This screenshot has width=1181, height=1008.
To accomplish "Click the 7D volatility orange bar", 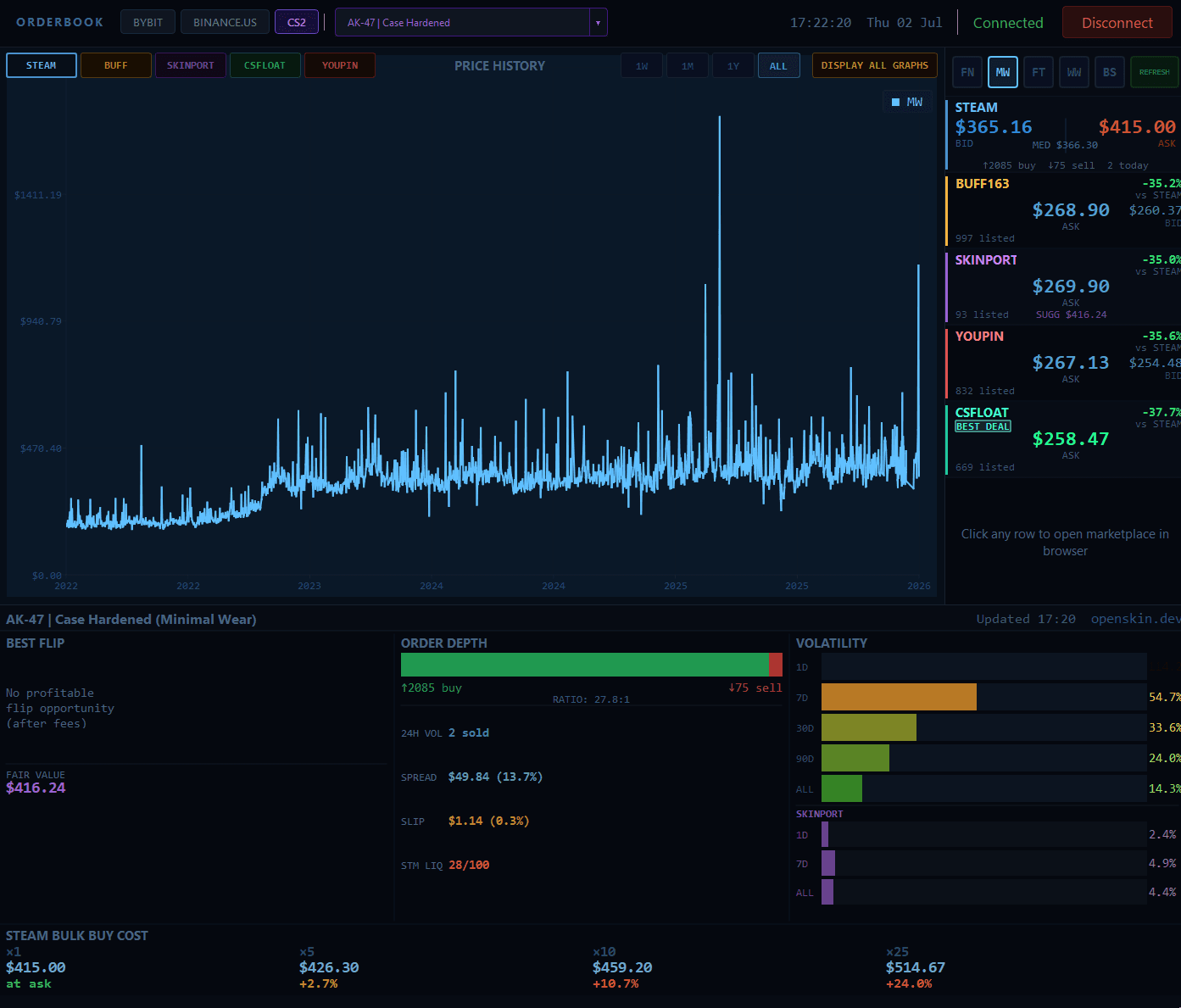I will click(x=899, y=697).
